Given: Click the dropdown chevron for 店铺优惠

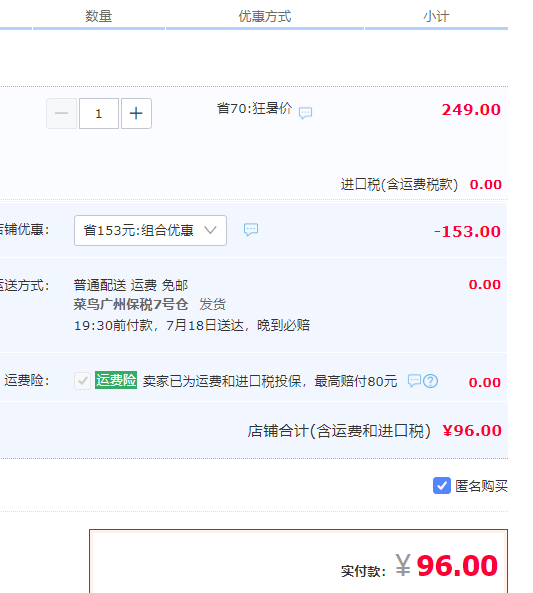Looking at the screenshot, I should 210,230.
